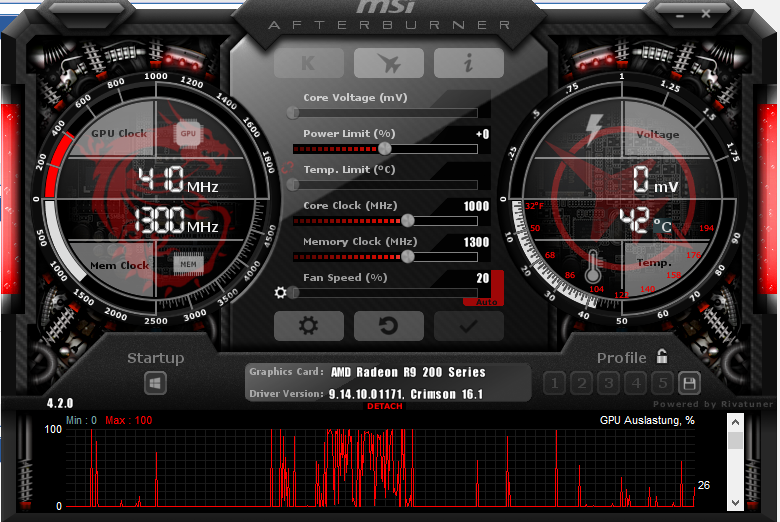Click scroll up arrow in monitor graph

click(x=735, y=422)
